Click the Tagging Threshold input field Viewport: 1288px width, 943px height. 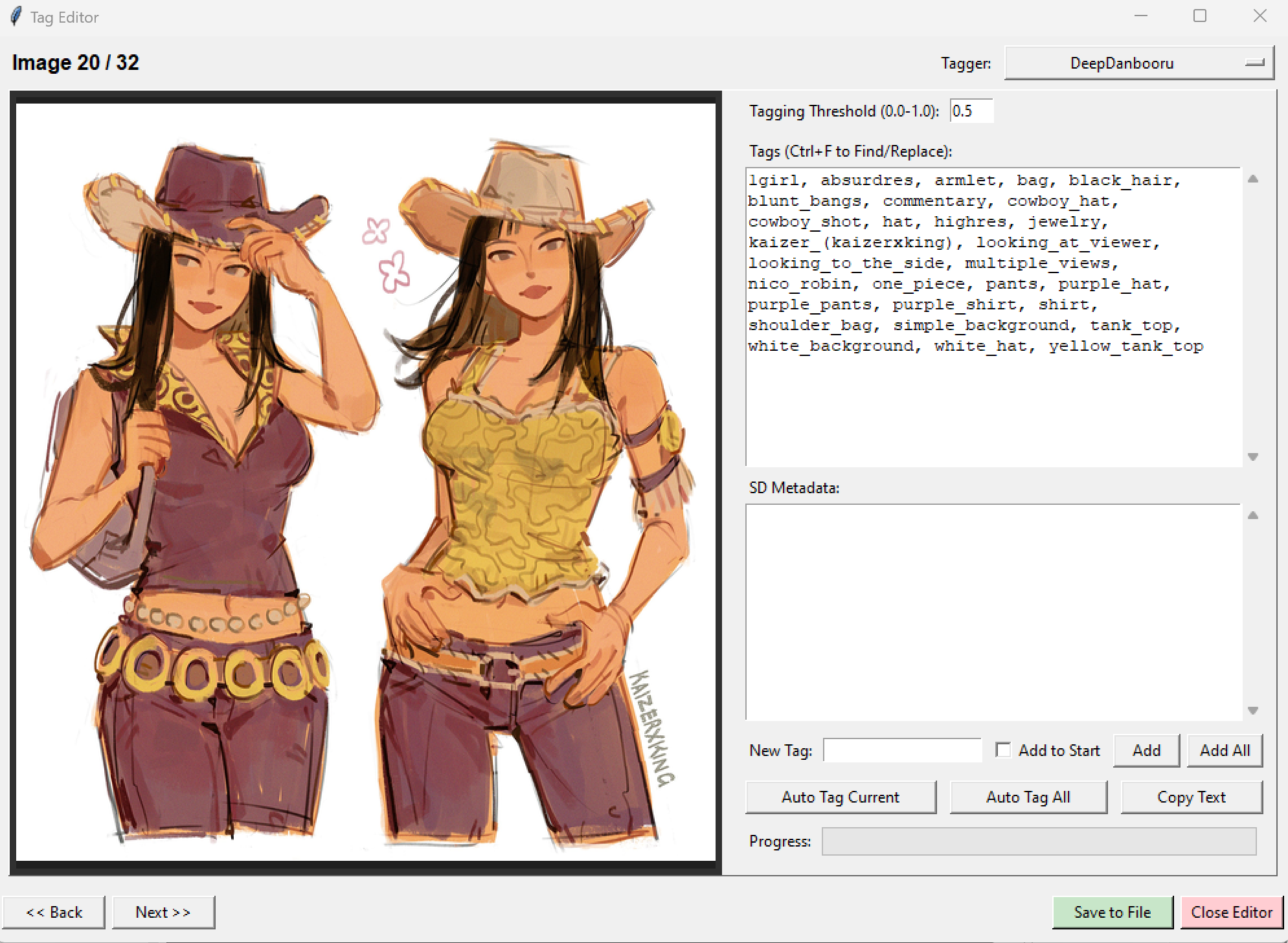pos(970,111)
